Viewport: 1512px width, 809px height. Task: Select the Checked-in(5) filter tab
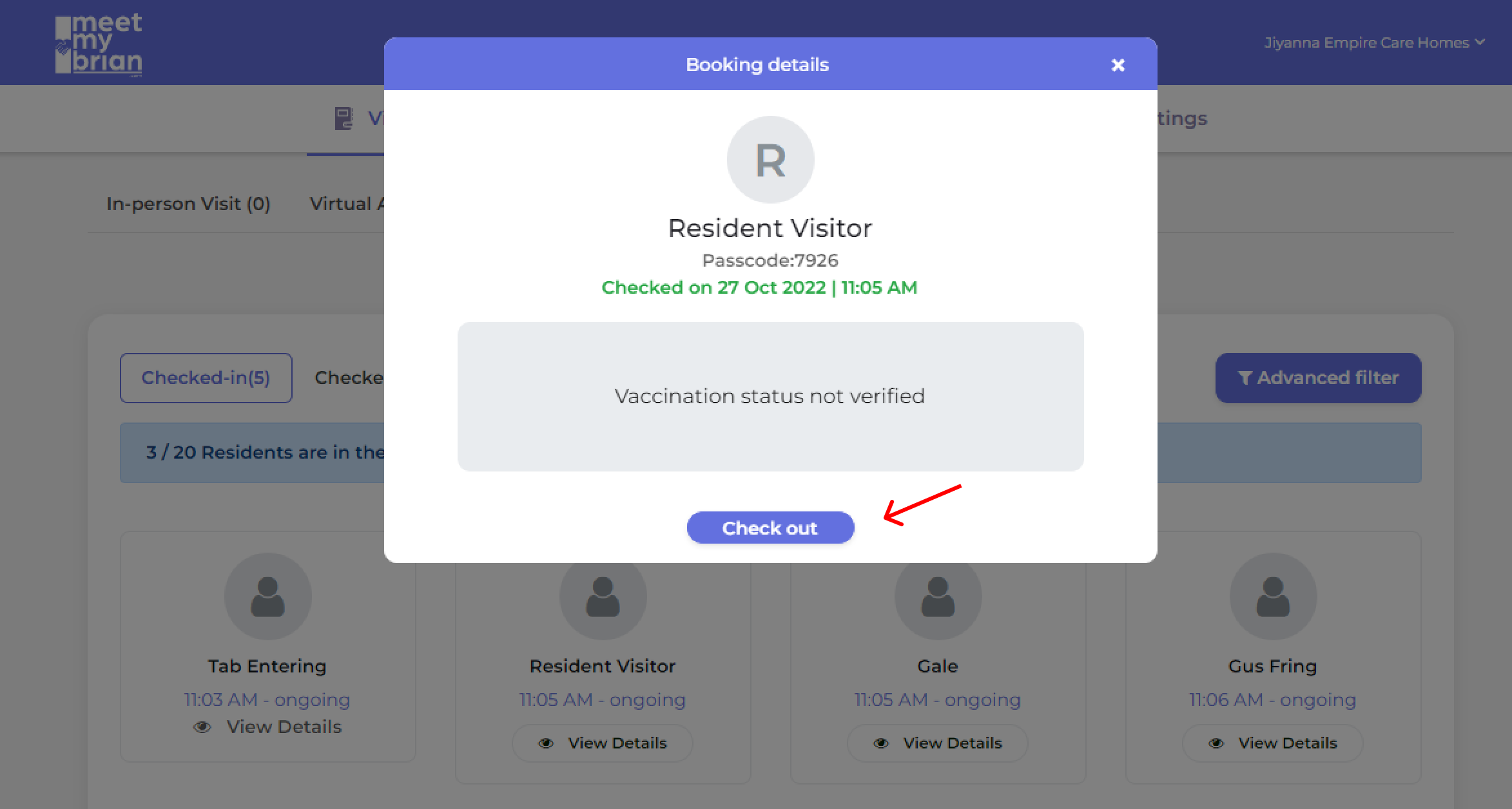pyautogui.click(x=206, y=377)
